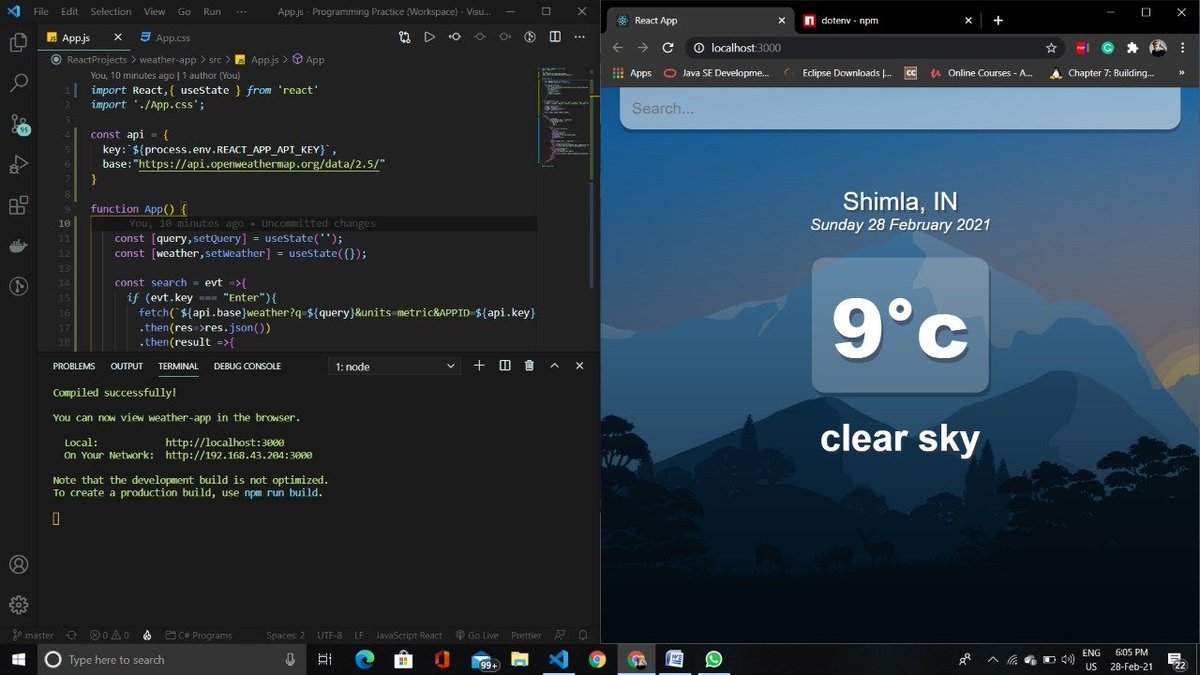The image size is (1200, 675).
Task: Change the LF end of line sequence
Action: coord(358,635)
